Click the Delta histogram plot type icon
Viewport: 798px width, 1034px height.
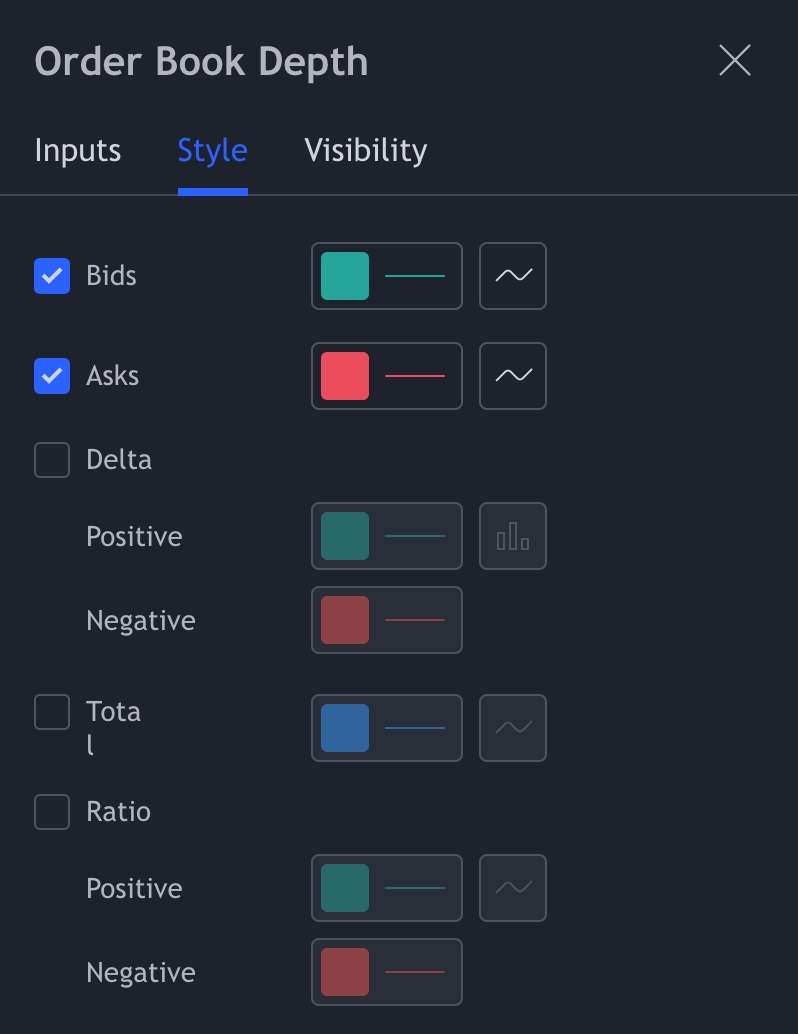tap(513, 536)
